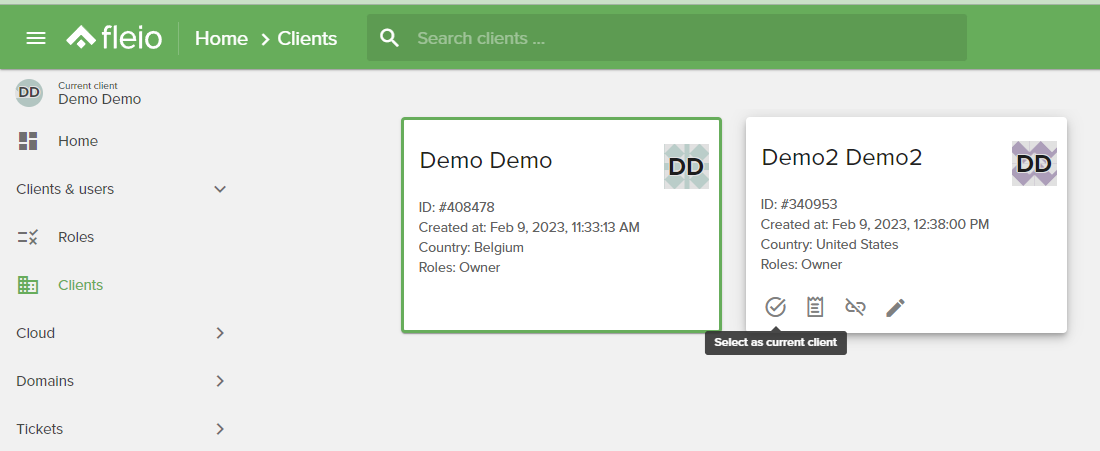Click the Search clients input field
This screenshot has width=1100, height=451.
click(666, 38)
